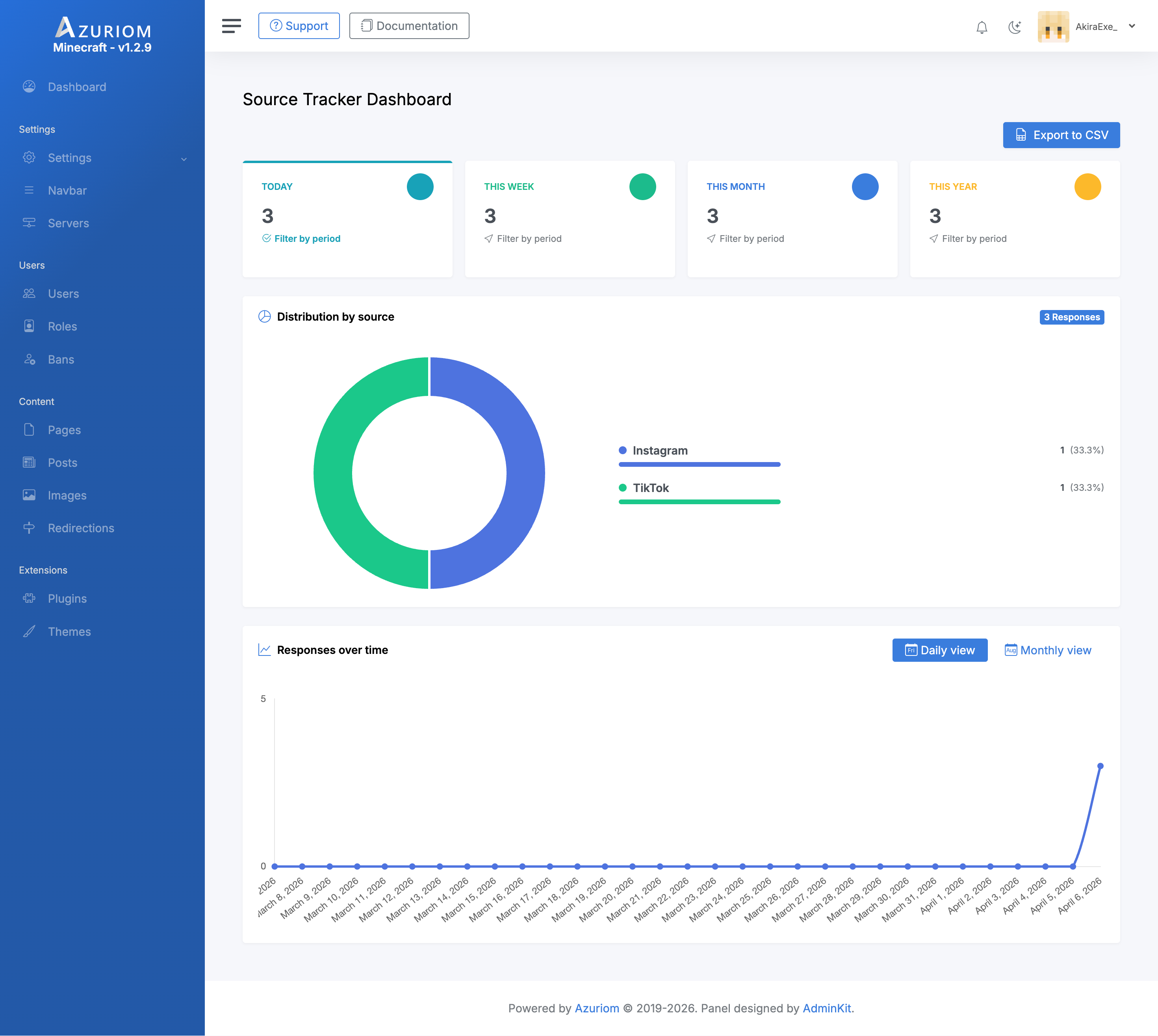Open Plugins via the puzzle icon
Image resolution: width=1158 pixels, height=1036 pixels.
(x=29, y=598)
